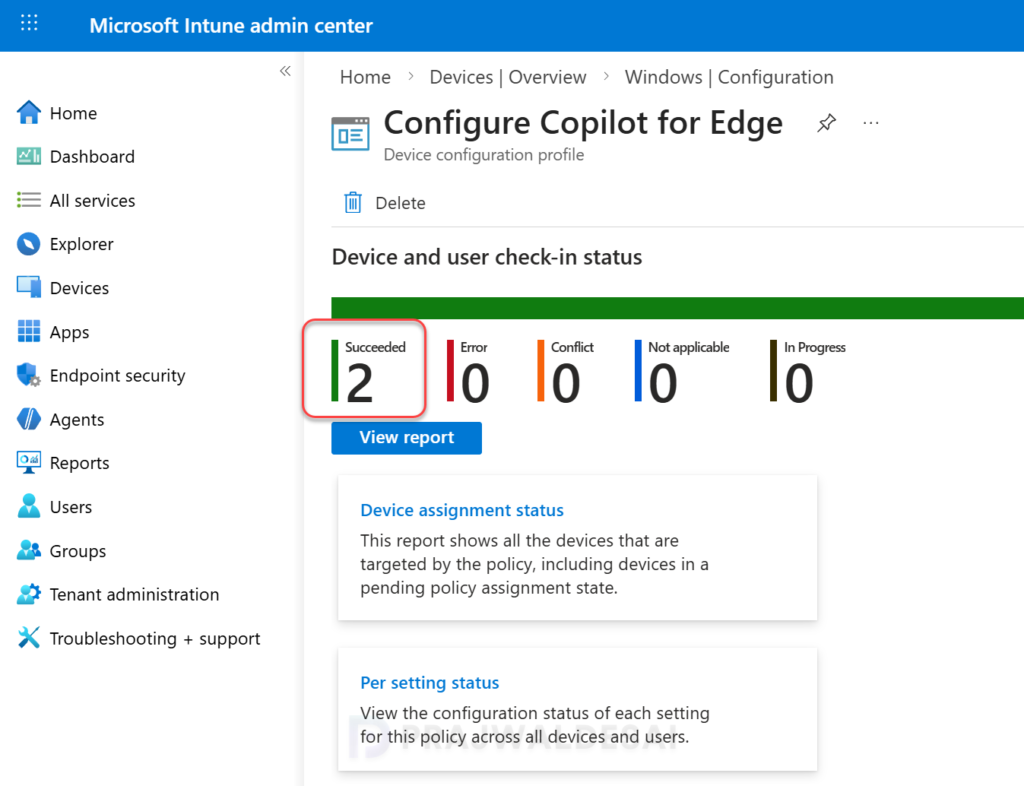
Task: Click the Reports monitor icon
Action: (x=29, y=462)
